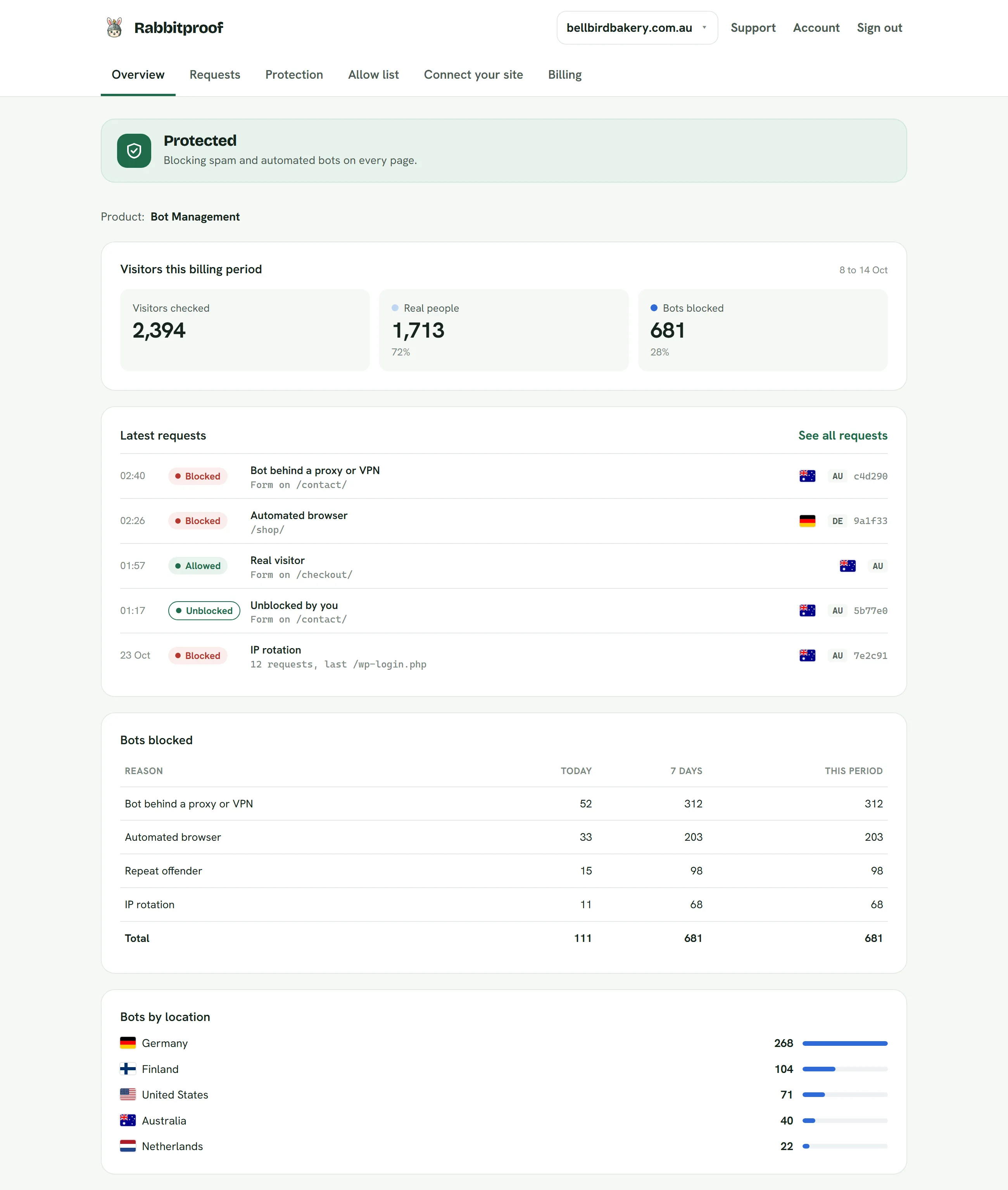Click the Finland 104 progress bar
Image resolution: width=1008 pixels, height=1190 pixels.
click(x=844, y=1069)
